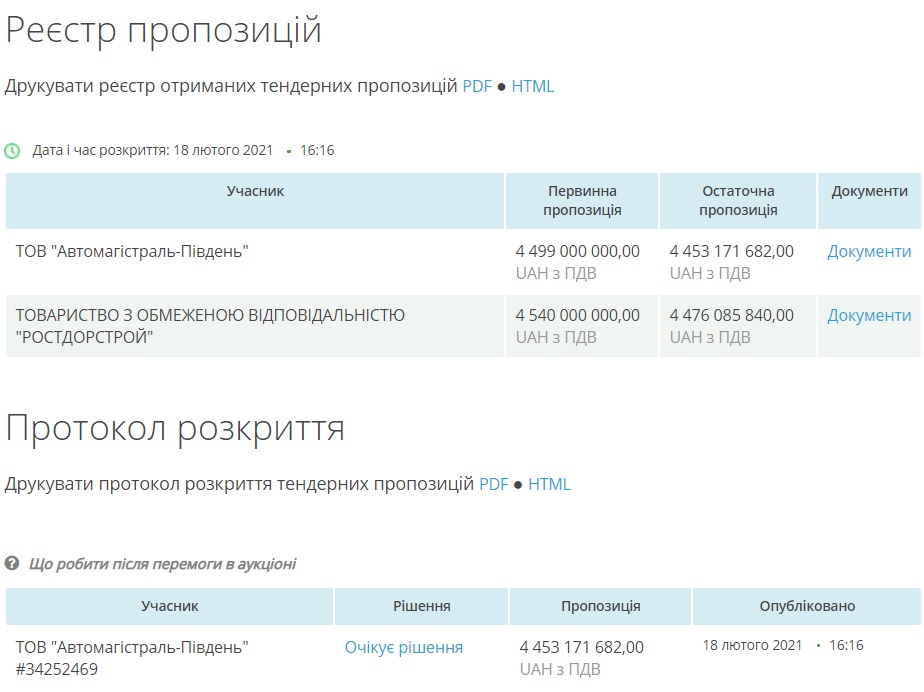This screenshot has height=692, width=924.
Task: Open HTML version of the proposals registry
Action: (532, 86)
